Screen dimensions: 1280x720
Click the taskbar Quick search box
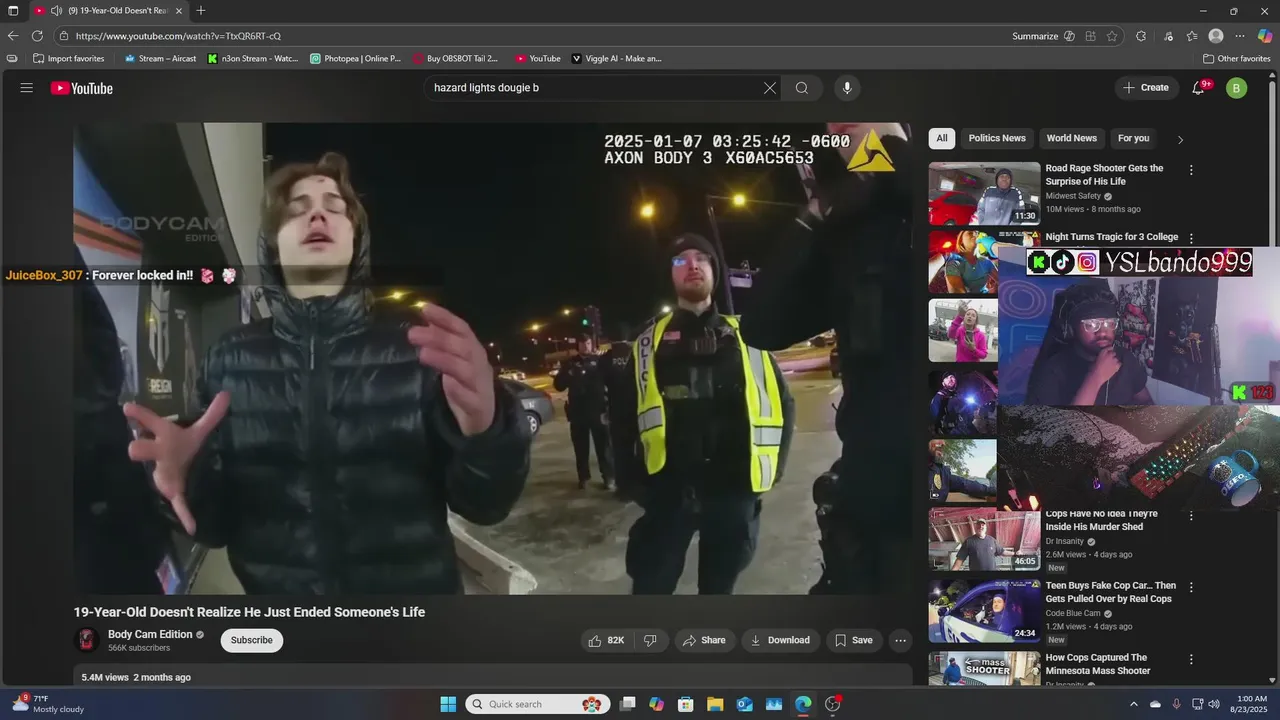(x=538, y=704)
